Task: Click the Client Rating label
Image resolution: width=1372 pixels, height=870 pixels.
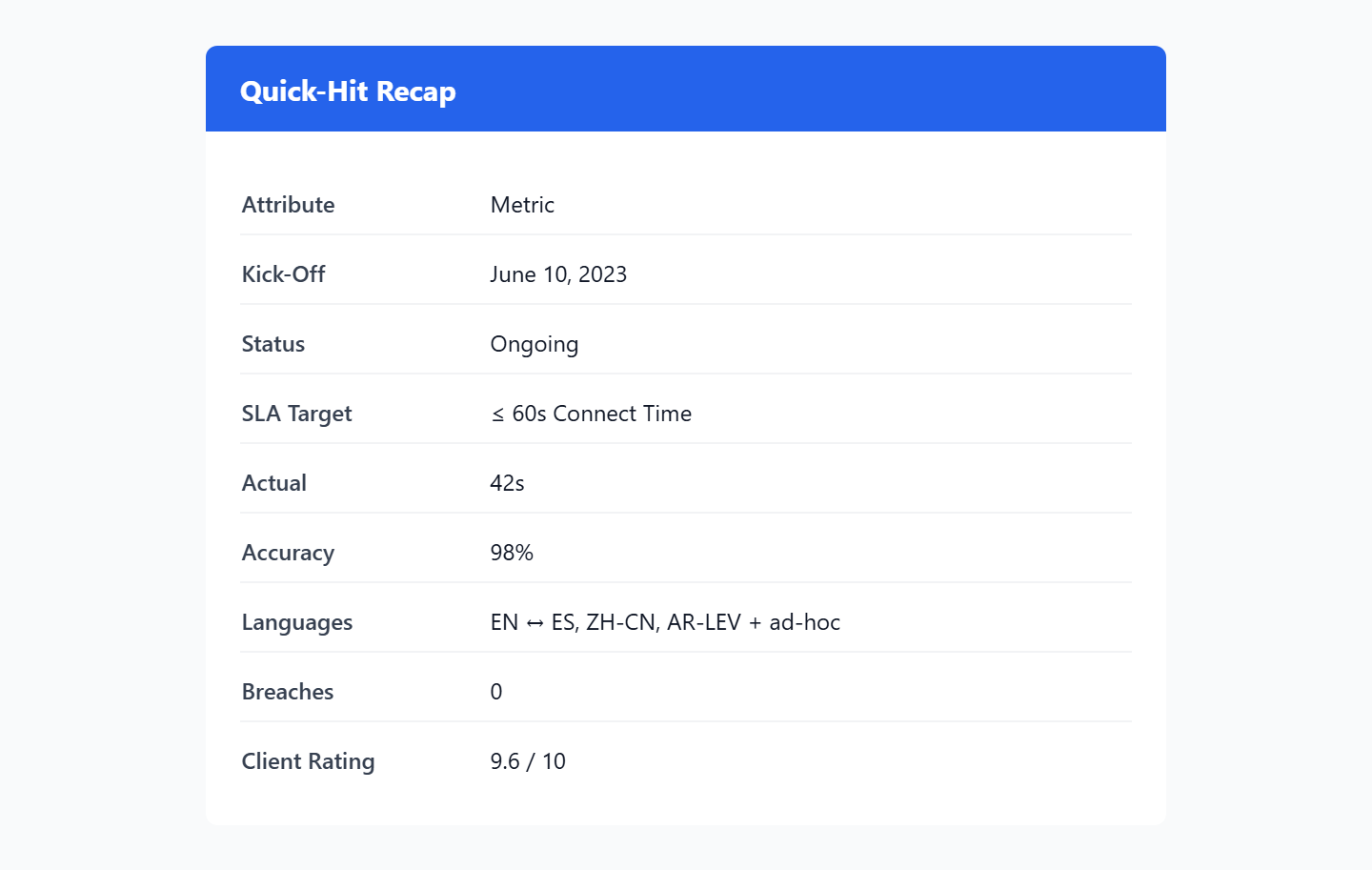Action: pos(308,761)
